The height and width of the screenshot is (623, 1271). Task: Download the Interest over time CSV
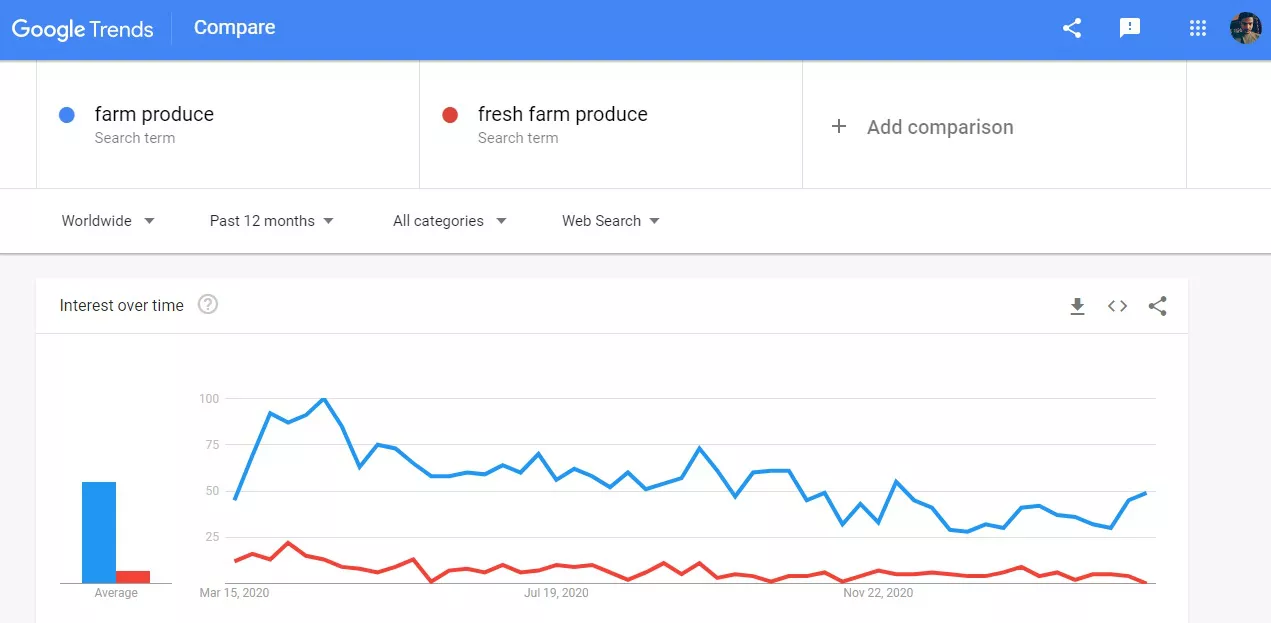[x=1077, y=306]
